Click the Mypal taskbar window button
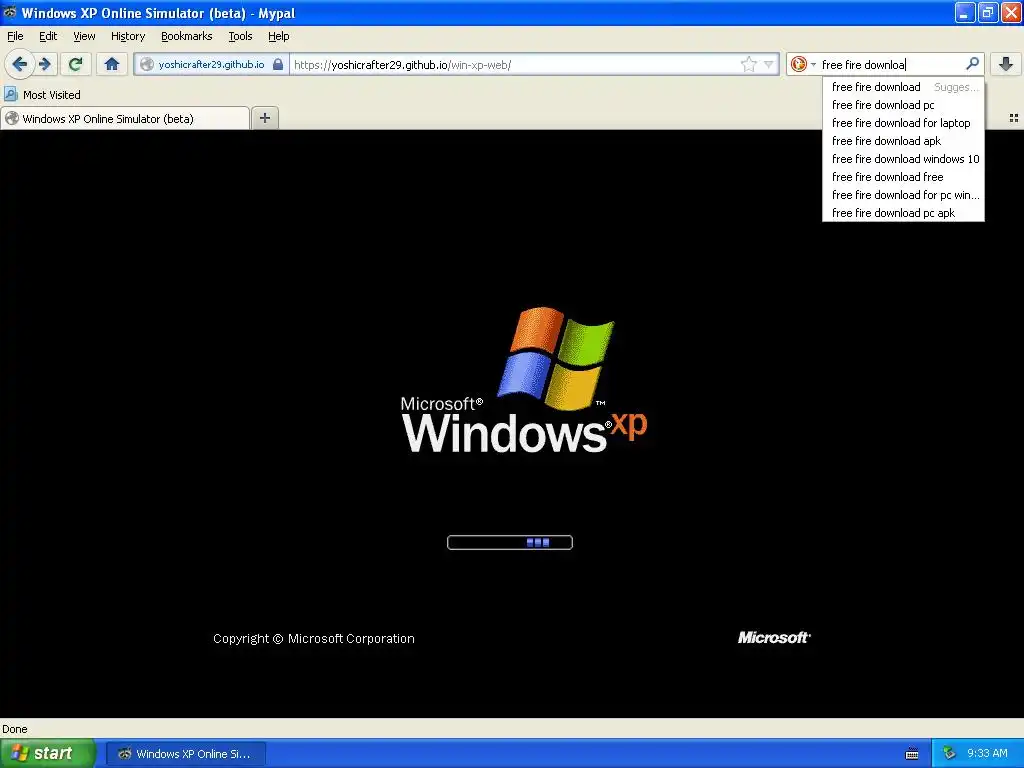Screen dimensions: 1024x768 point(185,754)
